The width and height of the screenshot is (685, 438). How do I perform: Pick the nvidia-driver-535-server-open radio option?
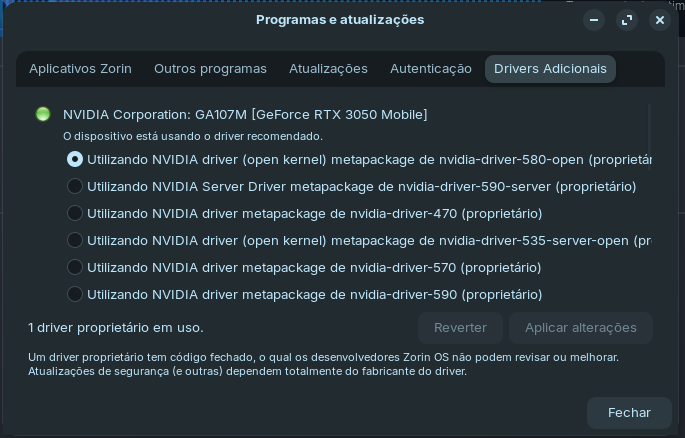pos(75,240)
